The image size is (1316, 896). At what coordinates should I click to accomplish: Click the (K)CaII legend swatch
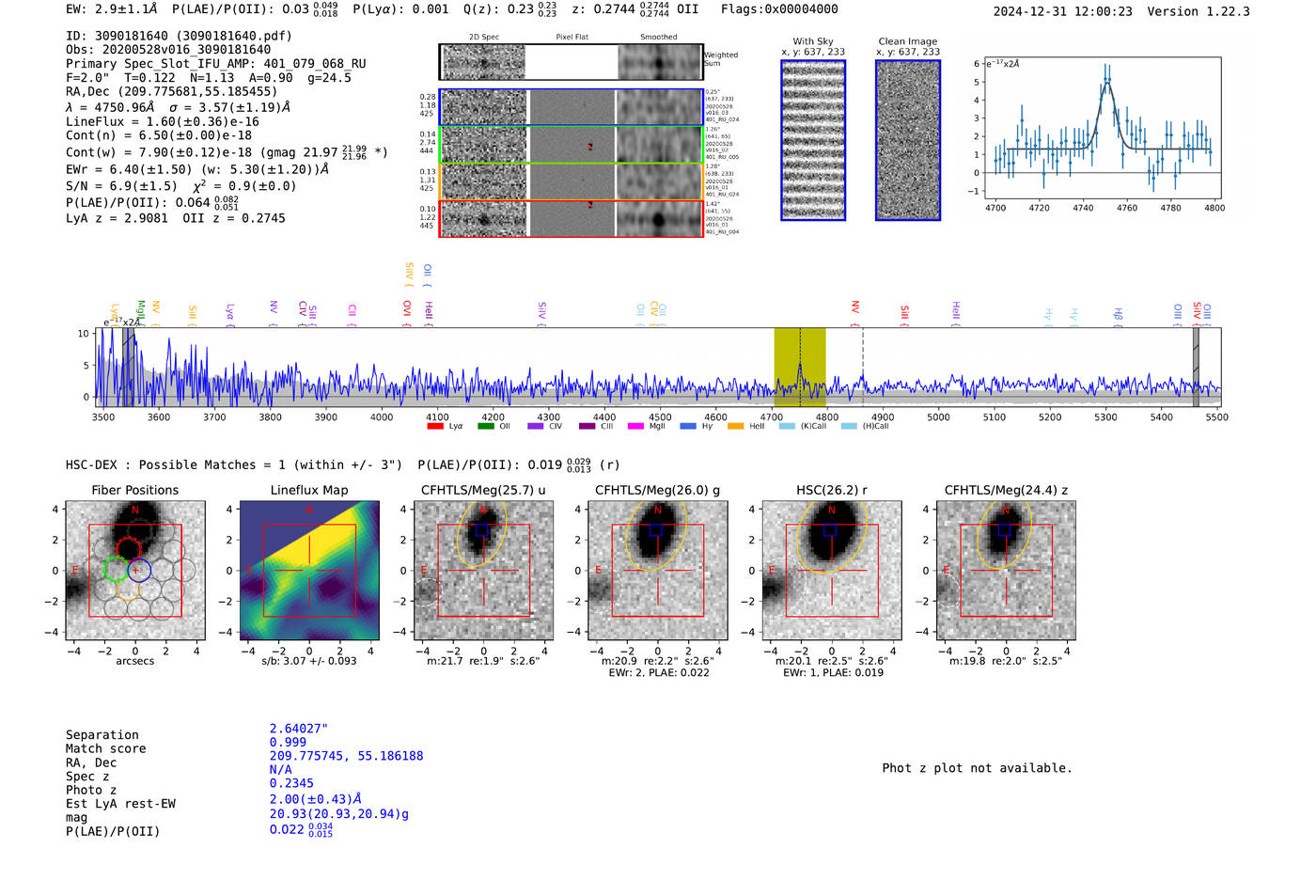787,427
